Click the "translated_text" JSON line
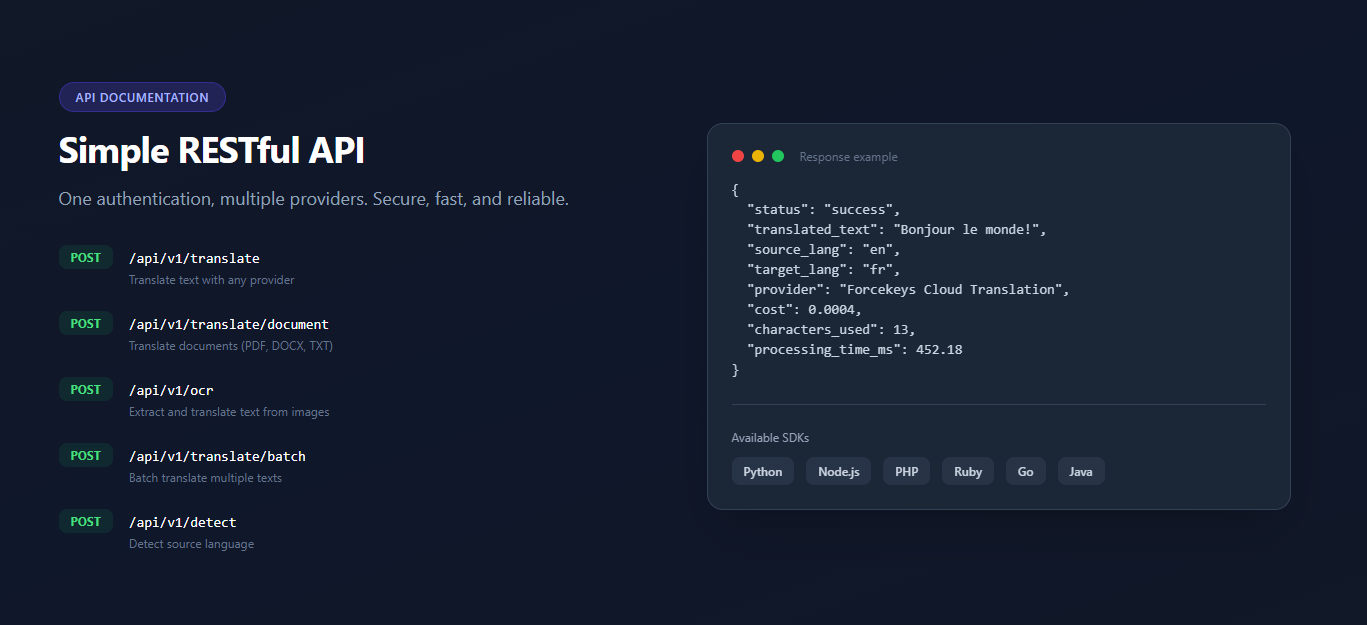Image resolution: width=1367 pixels, height=625 pixels. (897, 230)
